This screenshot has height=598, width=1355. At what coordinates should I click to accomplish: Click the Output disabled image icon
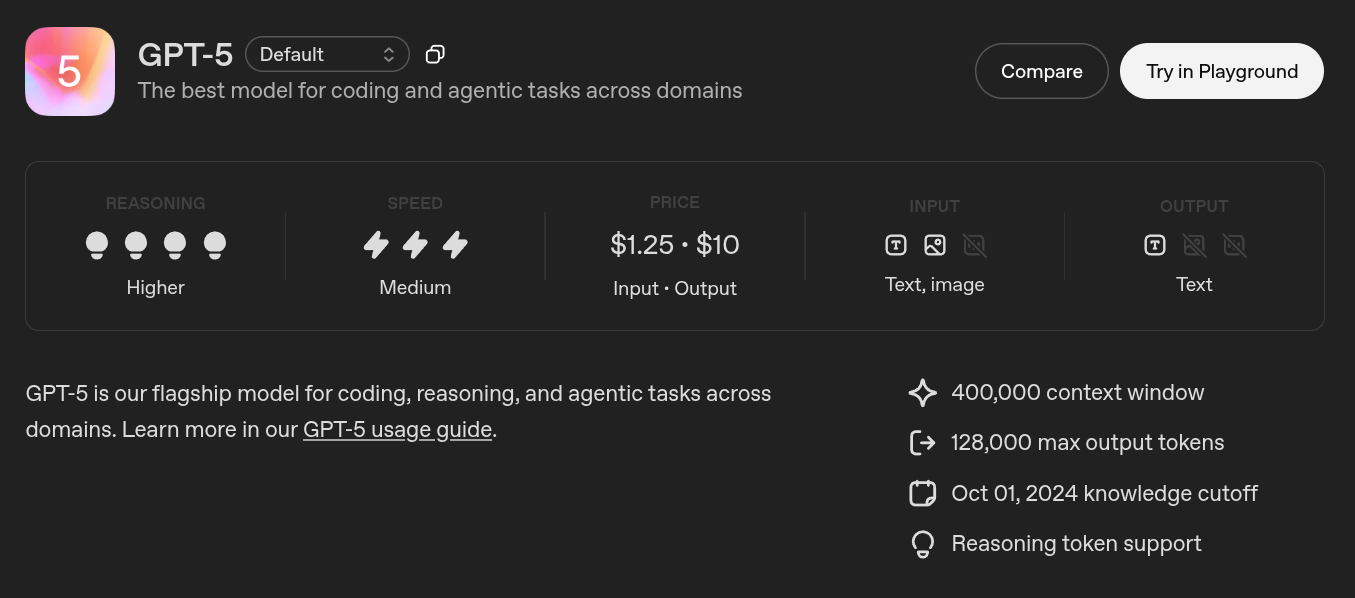click(1194, 244)
